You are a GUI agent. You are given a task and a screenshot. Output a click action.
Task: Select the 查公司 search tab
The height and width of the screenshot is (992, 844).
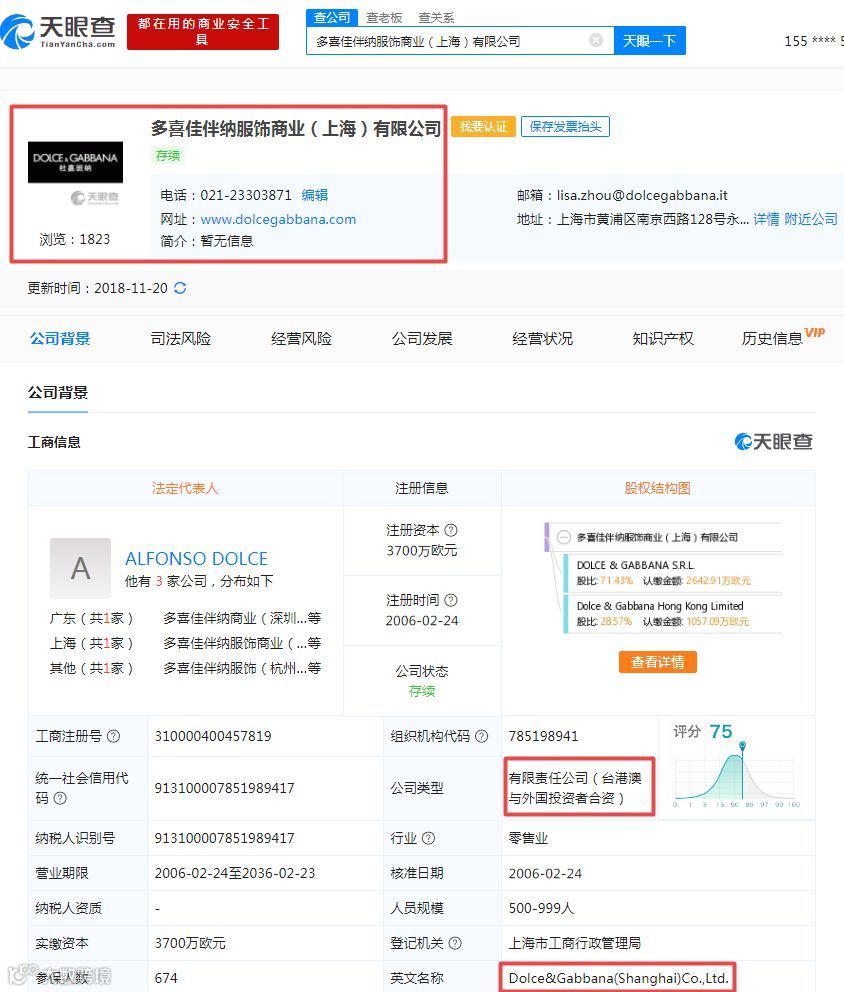pyautogui.click(x=332, y=17)
